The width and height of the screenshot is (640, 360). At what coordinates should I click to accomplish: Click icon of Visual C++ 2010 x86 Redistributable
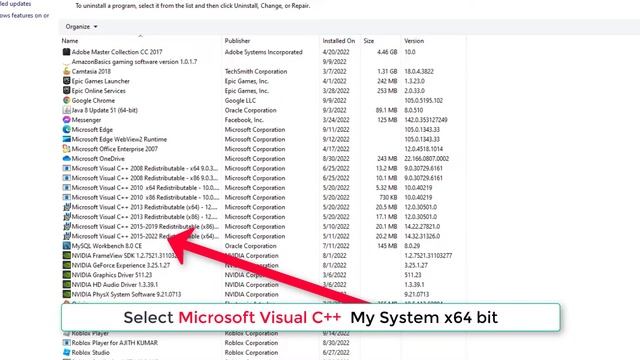(67, 197)
